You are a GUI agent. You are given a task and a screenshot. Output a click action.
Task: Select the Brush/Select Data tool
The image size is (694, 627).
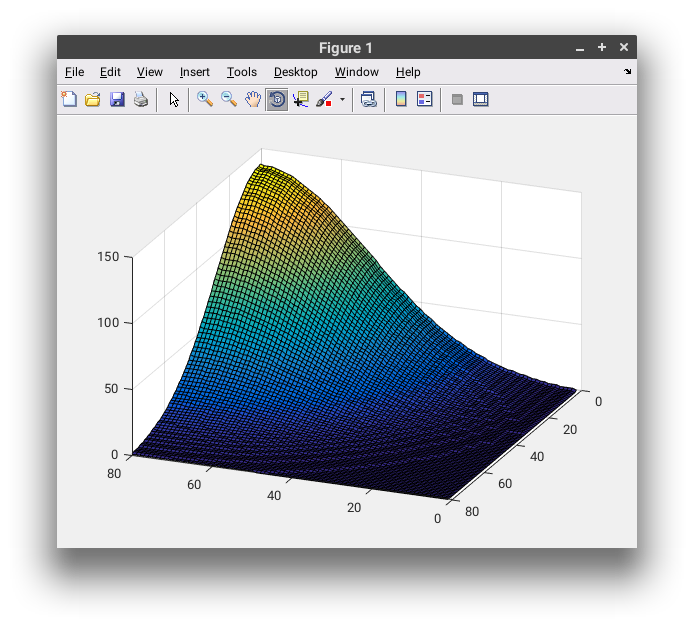[x=324, y=99]
